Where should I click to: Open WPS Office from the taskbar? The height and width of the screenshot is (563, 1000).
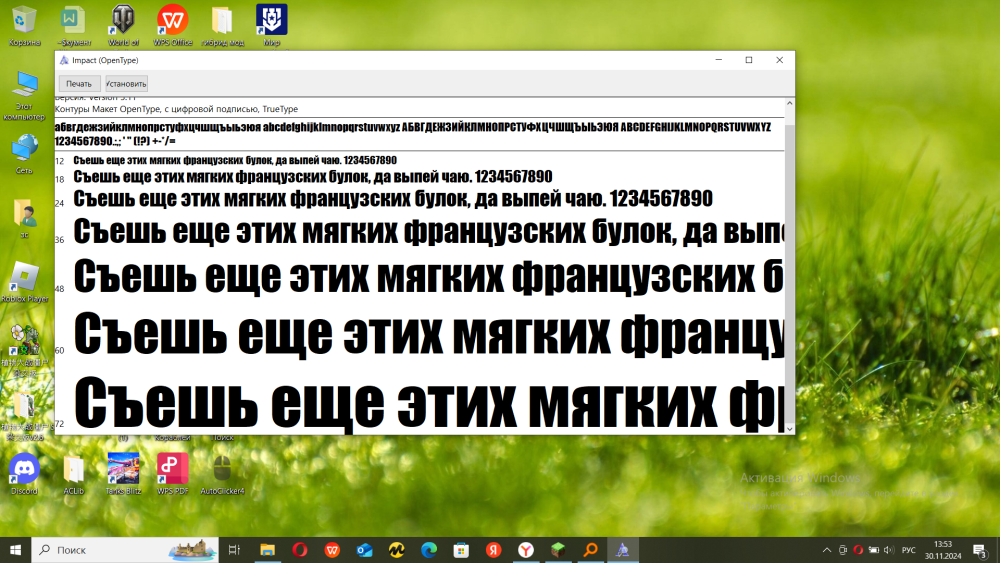(x=332, y=550)
